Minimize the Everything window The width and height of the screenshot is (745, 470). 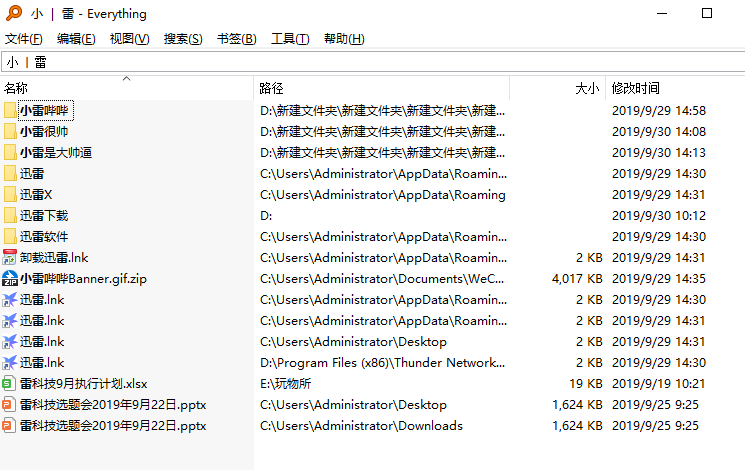tap(662, 13)
